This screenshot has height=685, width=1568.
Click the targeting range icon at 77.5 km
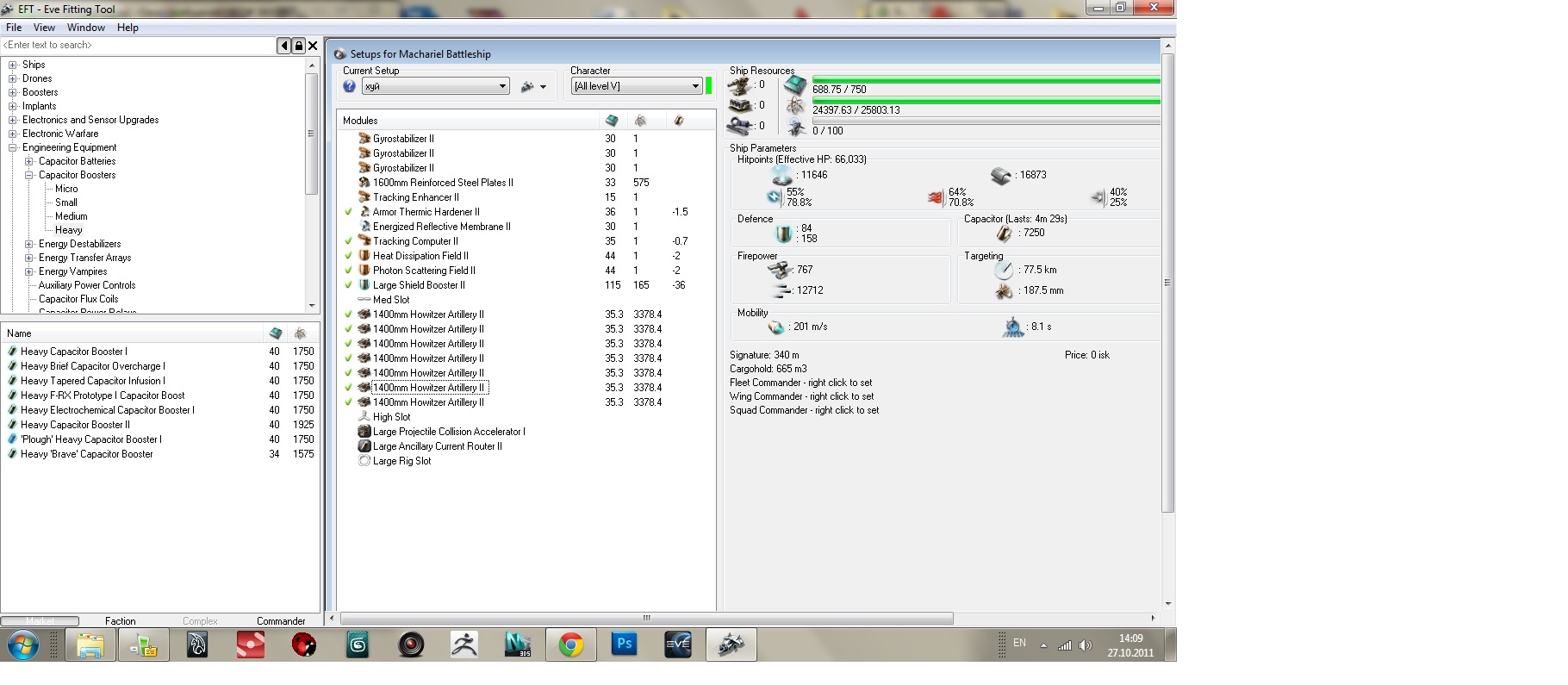tap(1004, 270)
